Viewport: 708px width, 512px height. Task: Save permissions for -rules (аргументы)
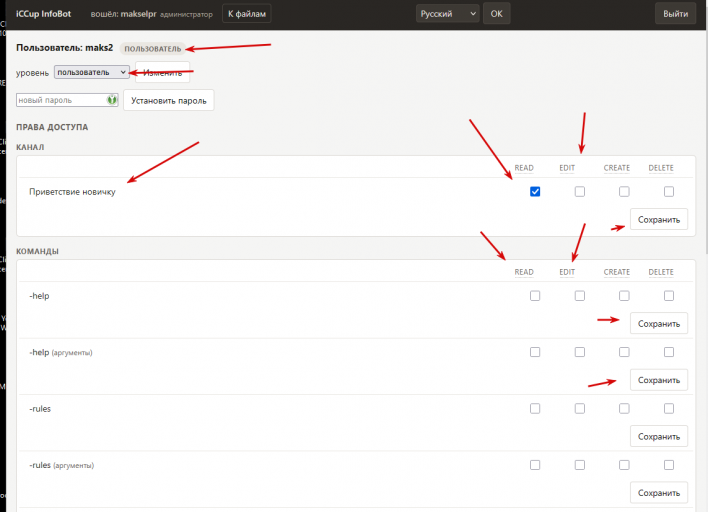coord(659,493)
